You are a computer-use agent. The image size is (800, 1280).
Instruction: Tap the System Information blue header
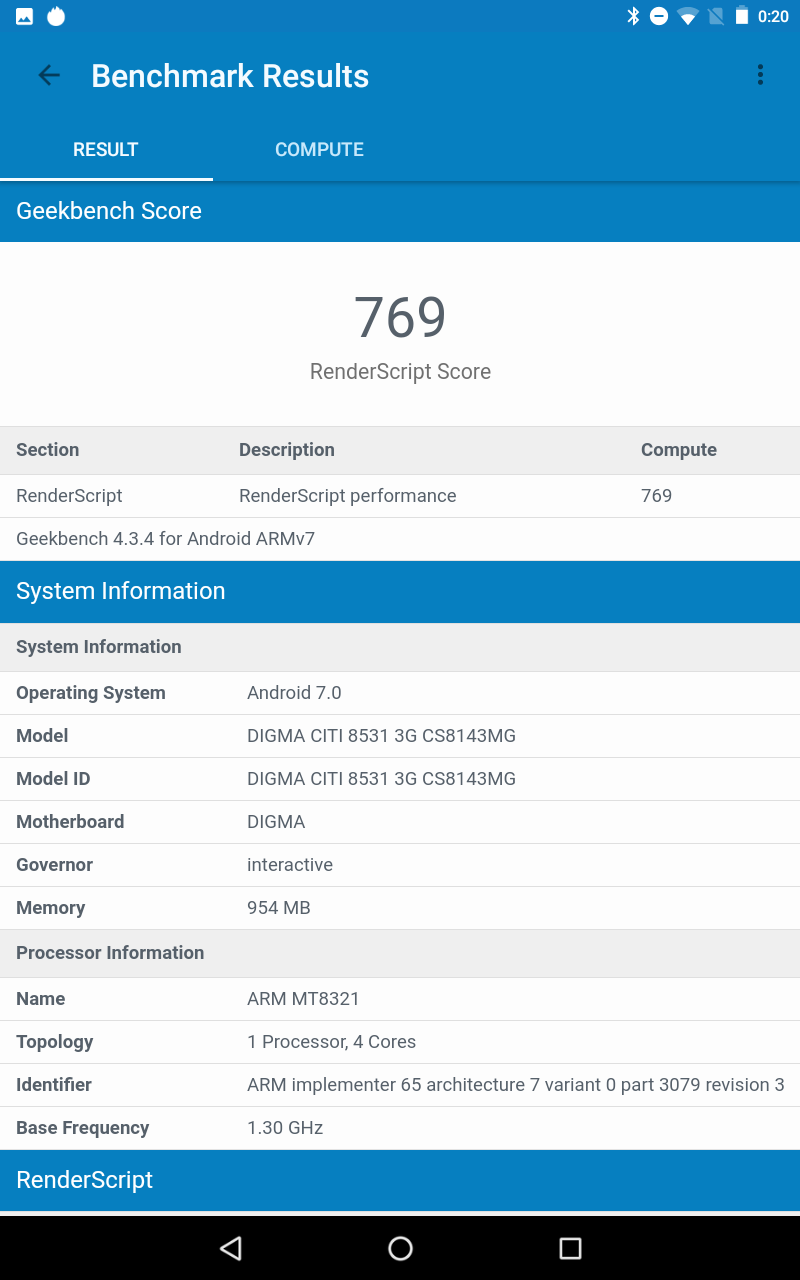point(400,591)
